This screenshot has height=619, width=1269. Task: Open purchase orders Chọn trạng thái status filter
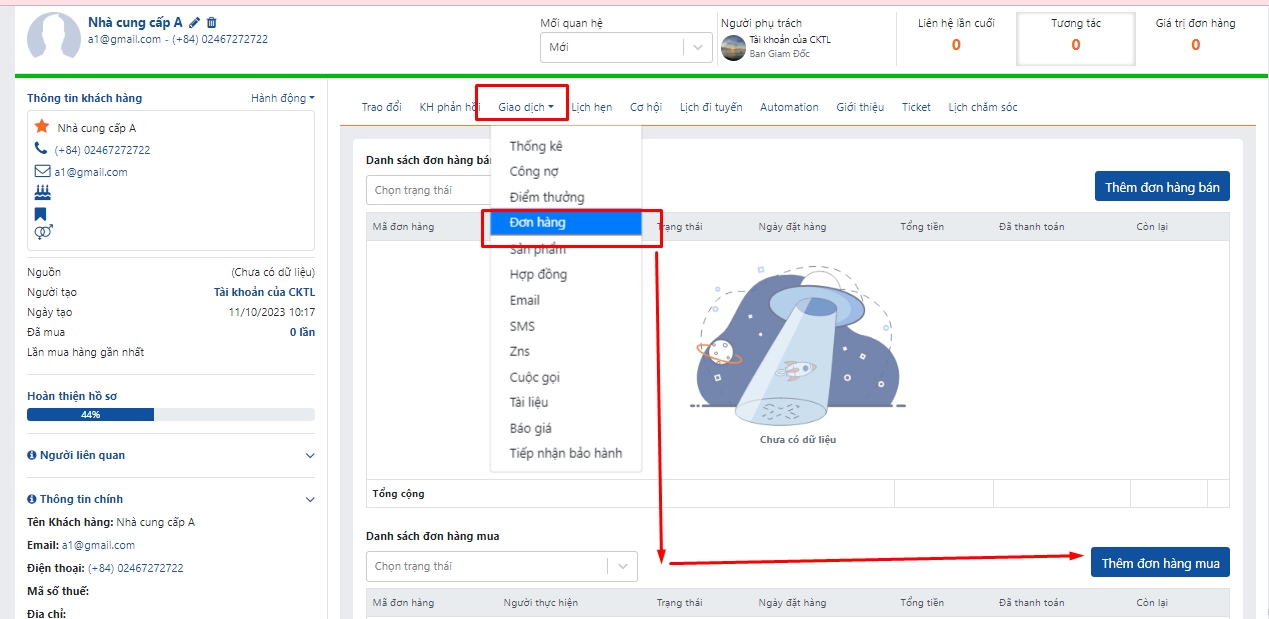pyautogui.click(x=500, y=566)
